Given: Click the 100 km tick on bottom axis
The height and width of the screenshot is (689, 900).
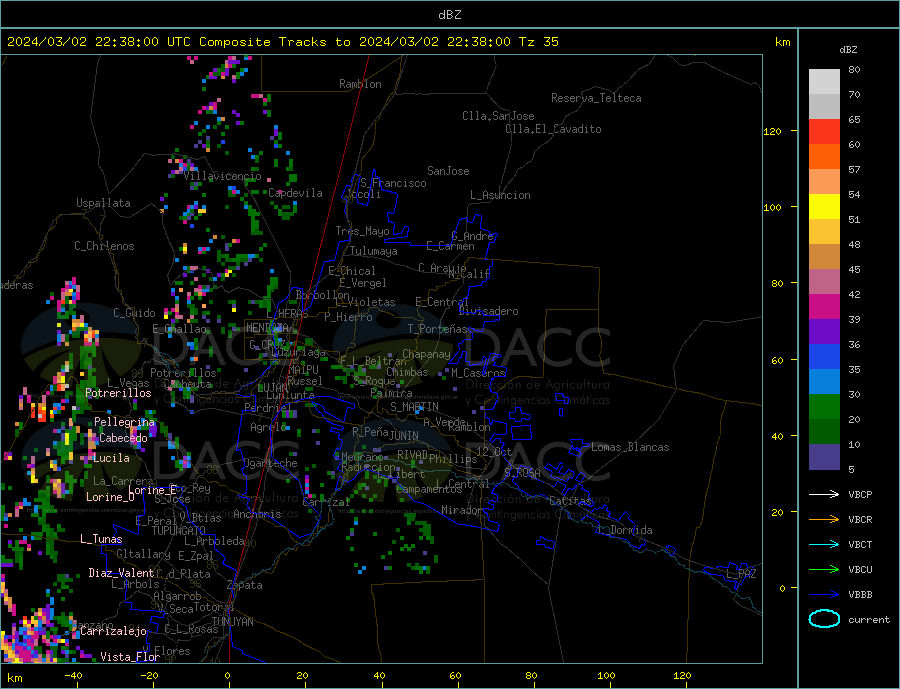Looking at the screenshot, I should click(606, 676).
